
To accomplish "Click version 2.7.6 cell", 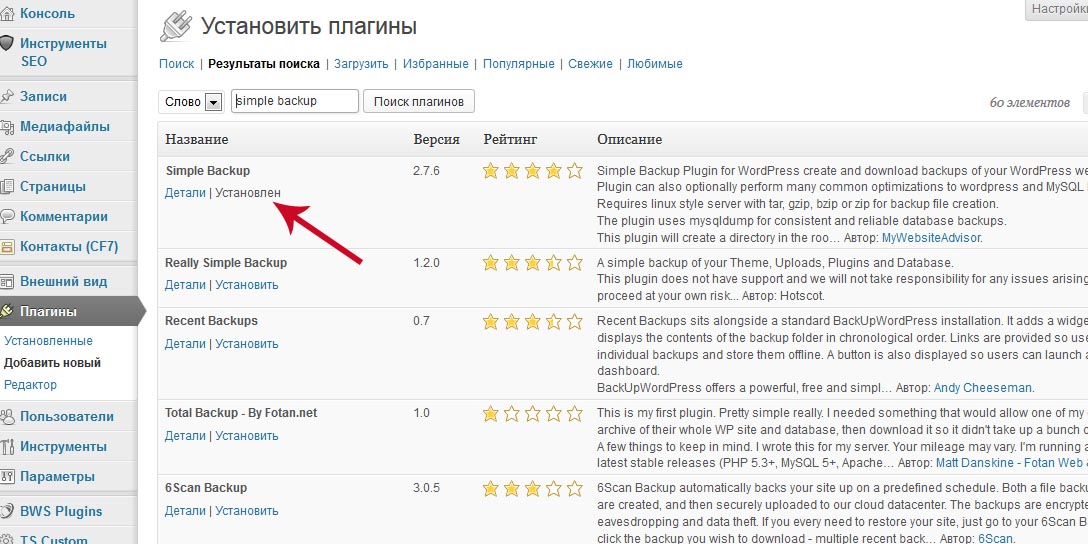I will click(427, 171).
